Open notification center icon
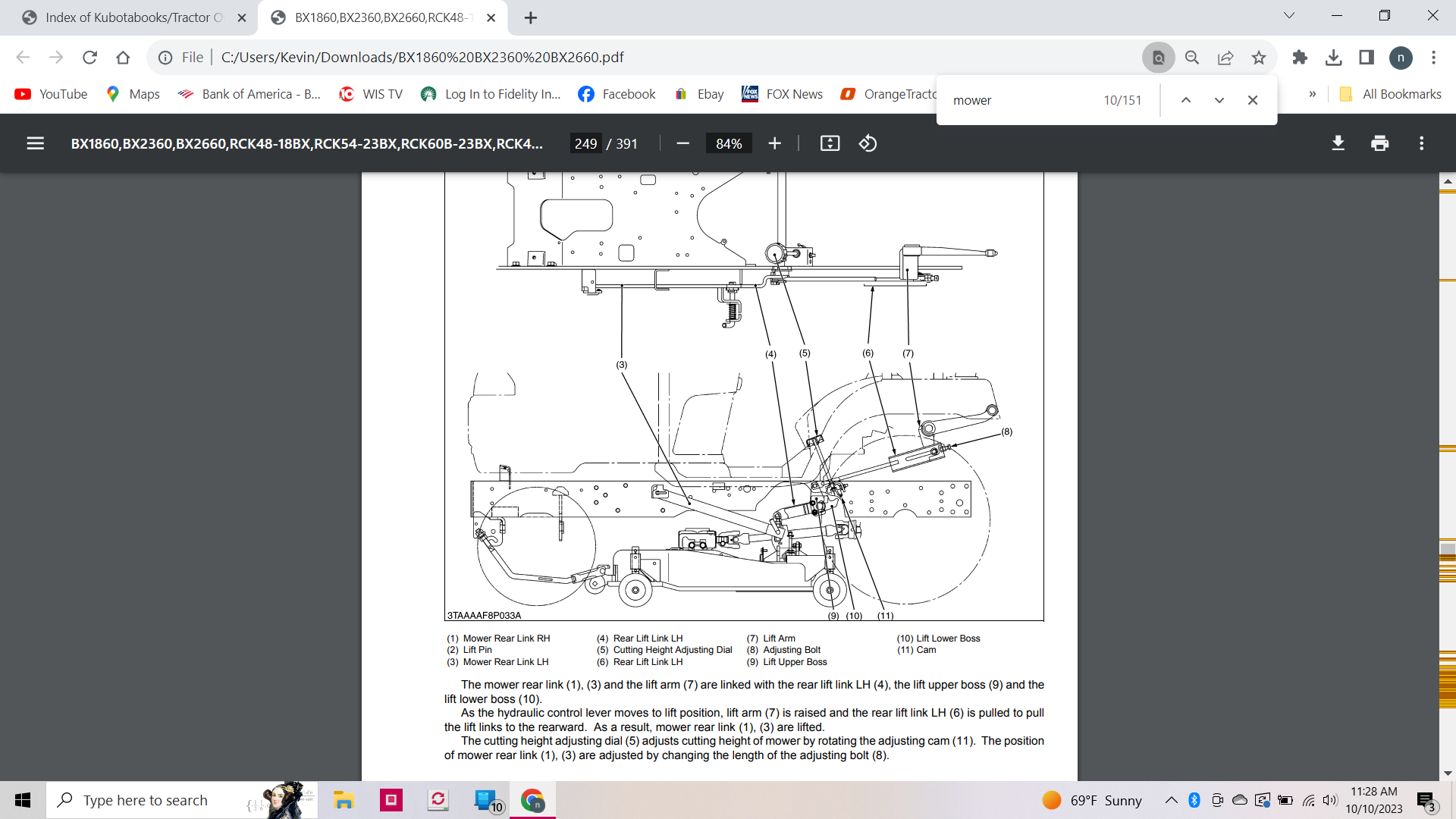This screenshot has width=1456, height=819. 1426,800
